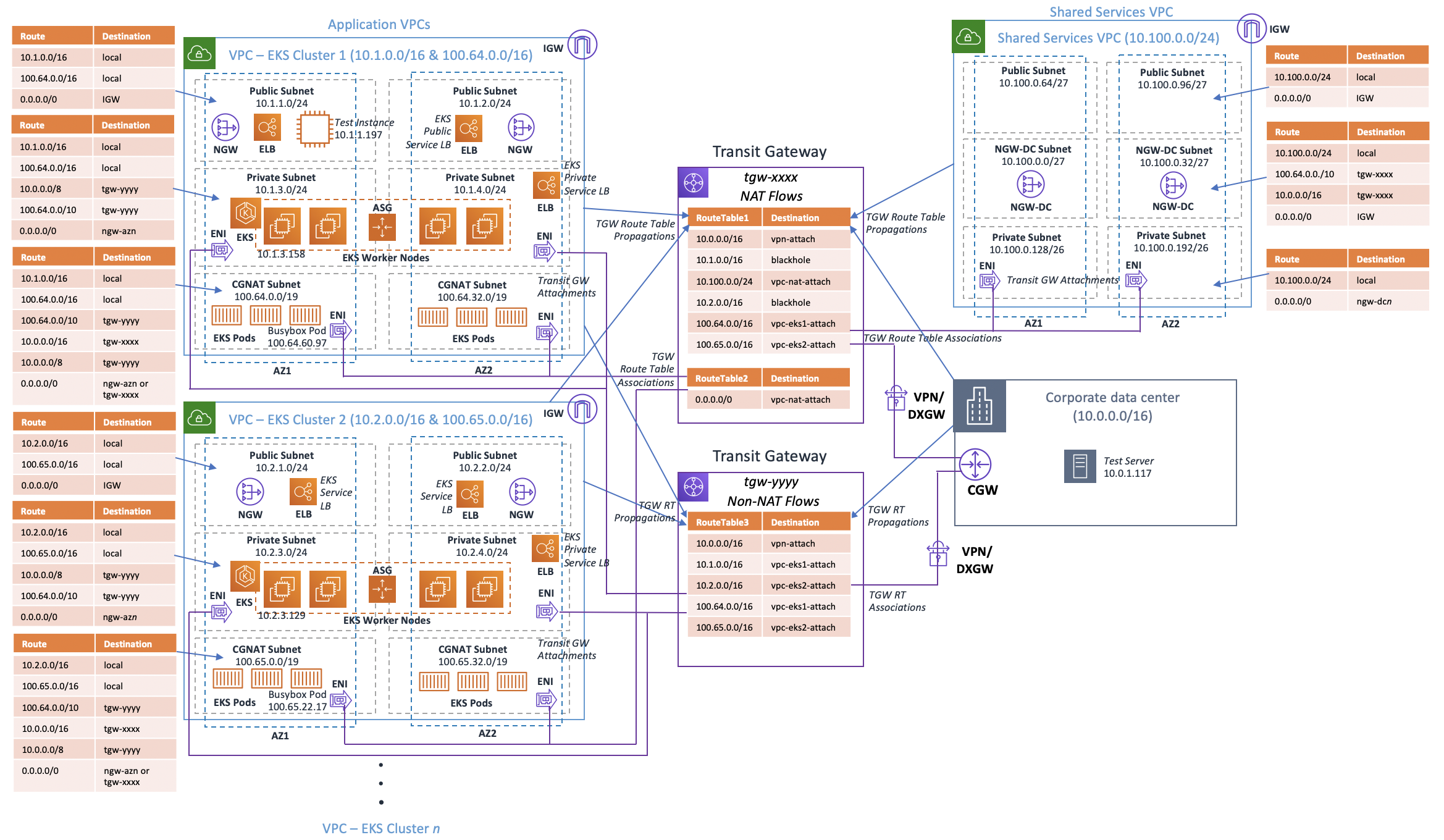
Task: Click the ASG icon in Cluster 1
Action: (382, 227)
